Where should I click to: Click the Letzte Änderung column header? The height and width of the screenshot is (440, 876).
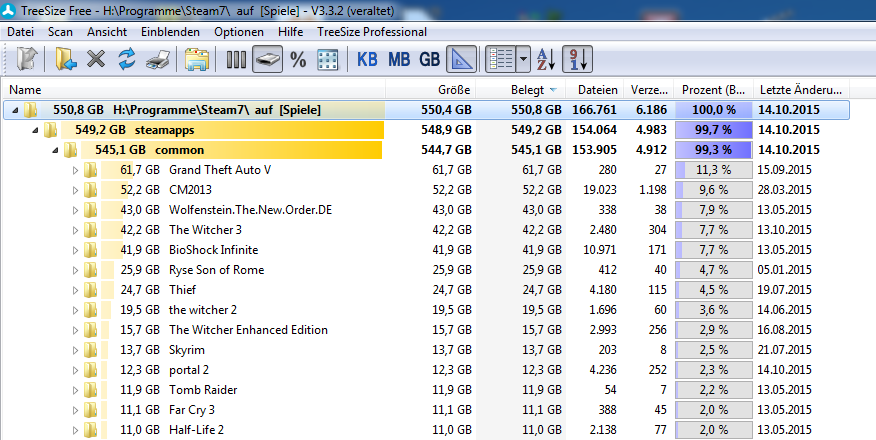801,90
